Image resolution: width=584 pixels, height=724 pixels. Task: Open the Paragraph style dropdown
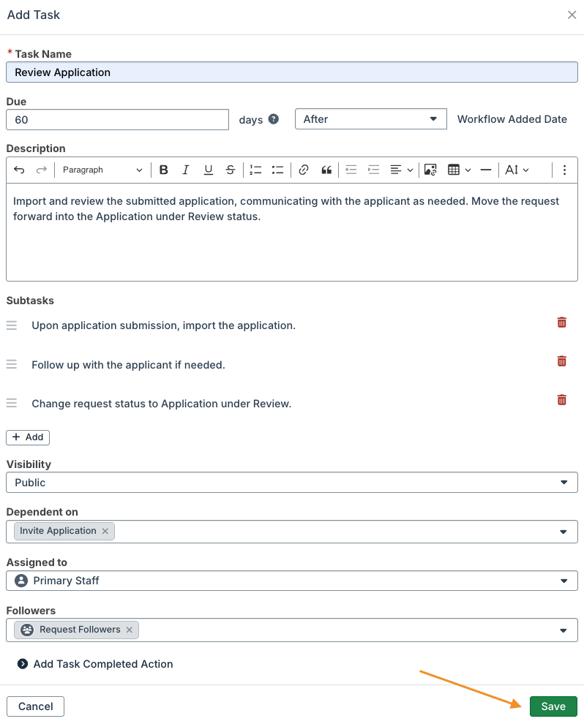point(102,170)
